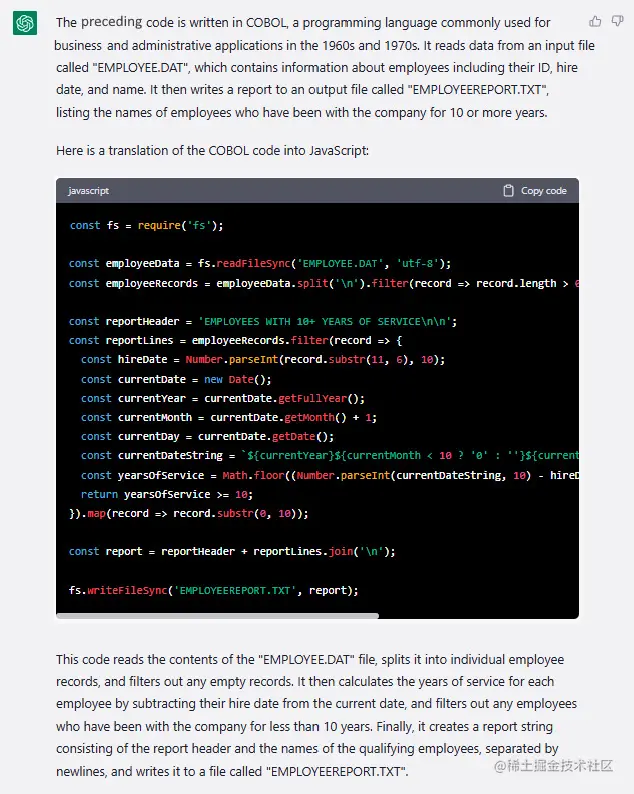The width and height of the screenshot is (634, 794).
Task: Click the thumbs down feedback icon
Action: [x=617, y=21]
